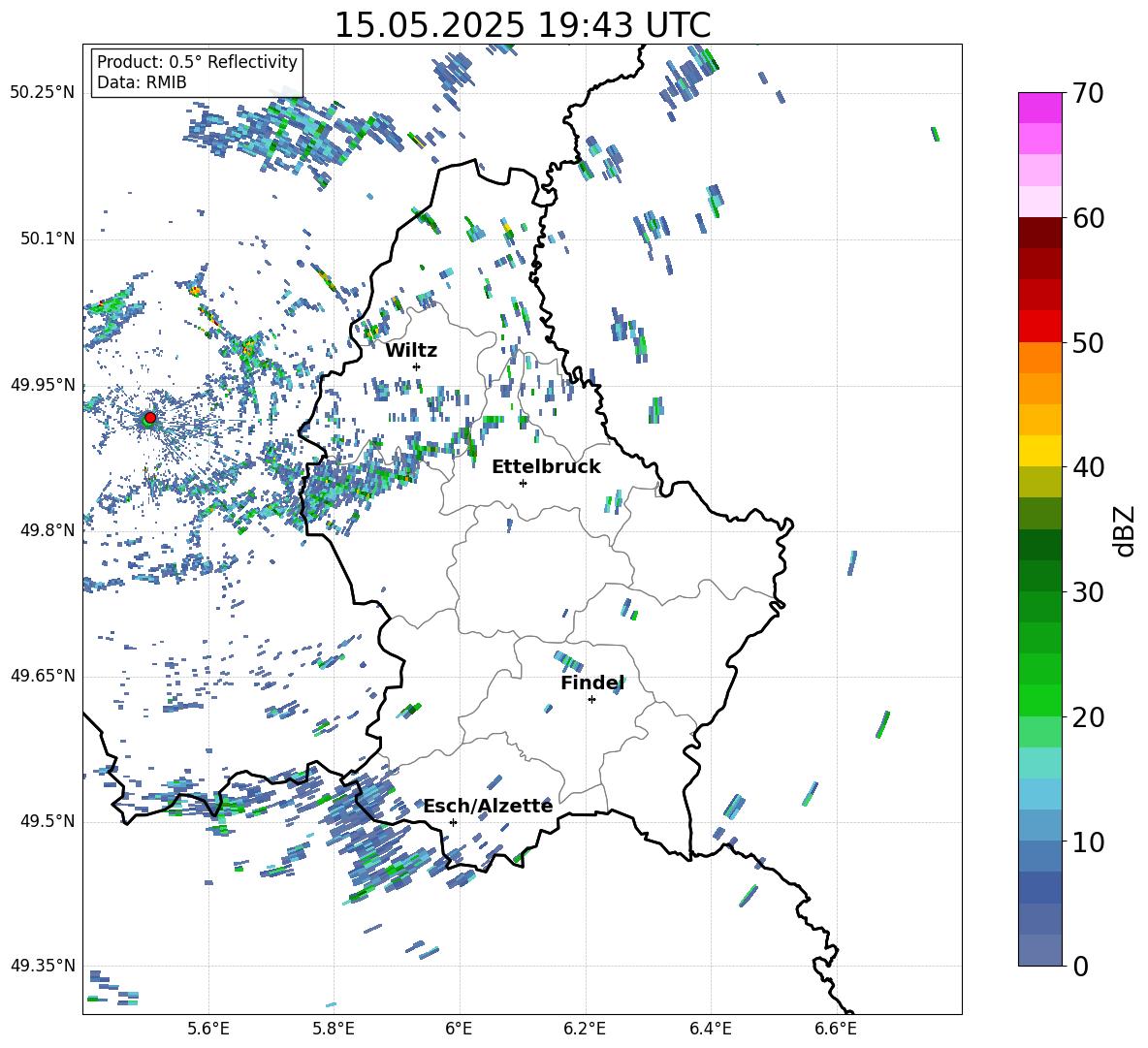Screen dimensions: 1148x1048
Task: Click the 5.8°E longitude label
Action: pos(334,1030)
